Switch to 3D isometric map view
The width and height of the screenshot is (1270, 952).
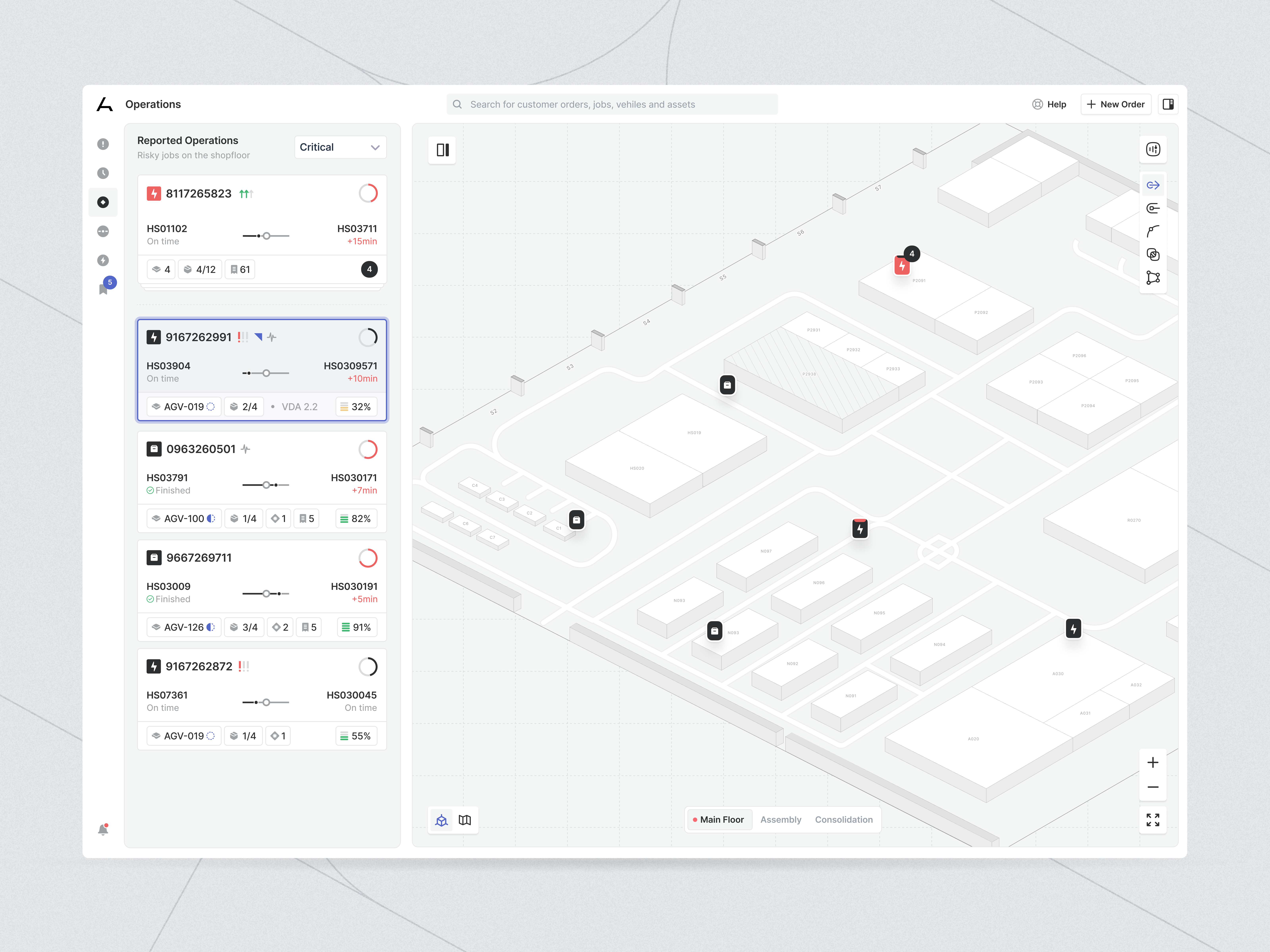[442, 820]
